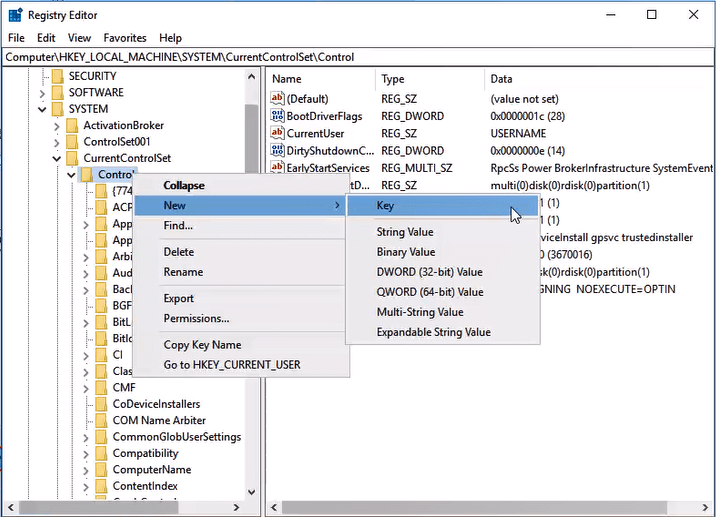Viewport: 717px width, 517px height.
Task: Click the ComputerName folder icon
Action: pos(100,470)
